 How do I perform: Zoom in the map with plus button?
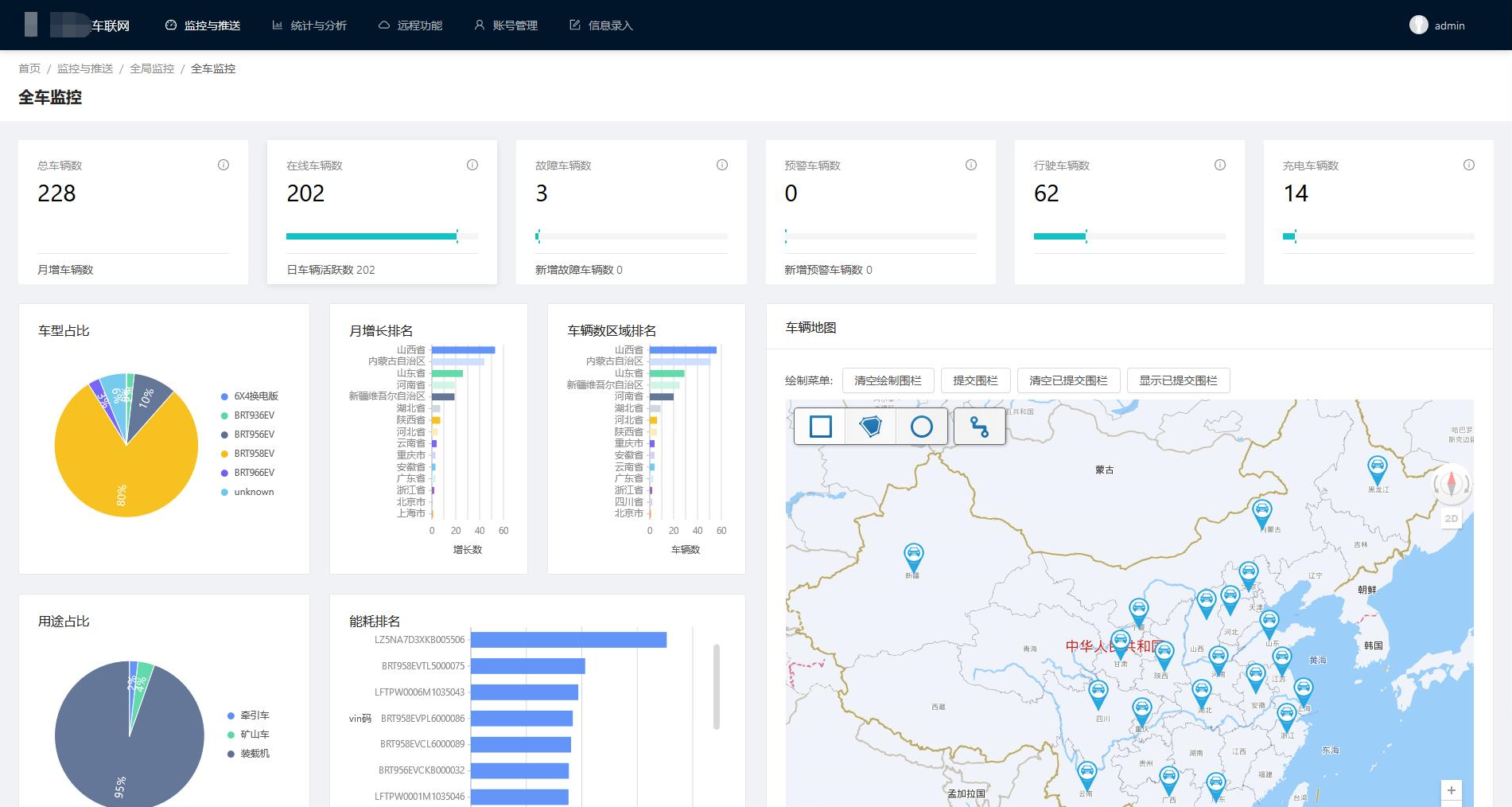tap(1451, 790)
